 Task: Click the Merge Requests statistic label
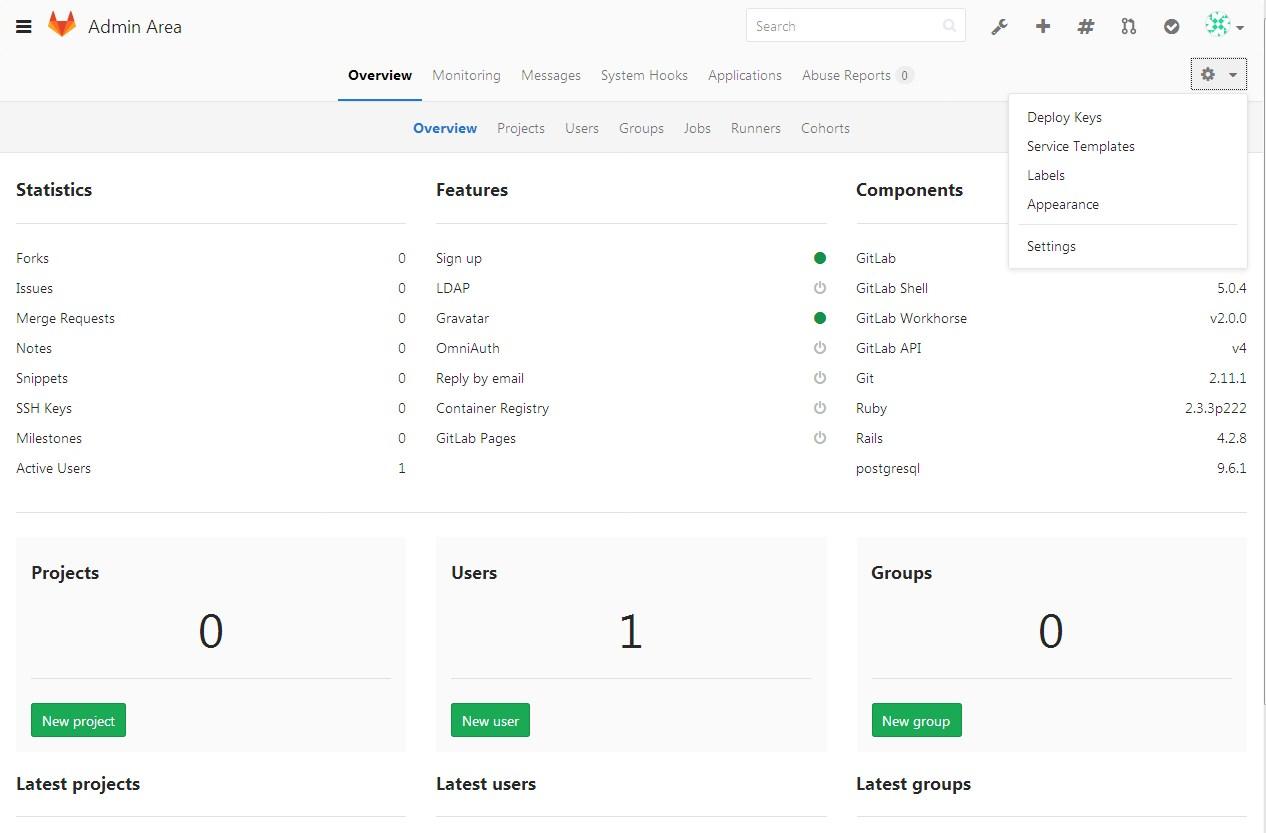pyautogui.click(x=65, y=318)
